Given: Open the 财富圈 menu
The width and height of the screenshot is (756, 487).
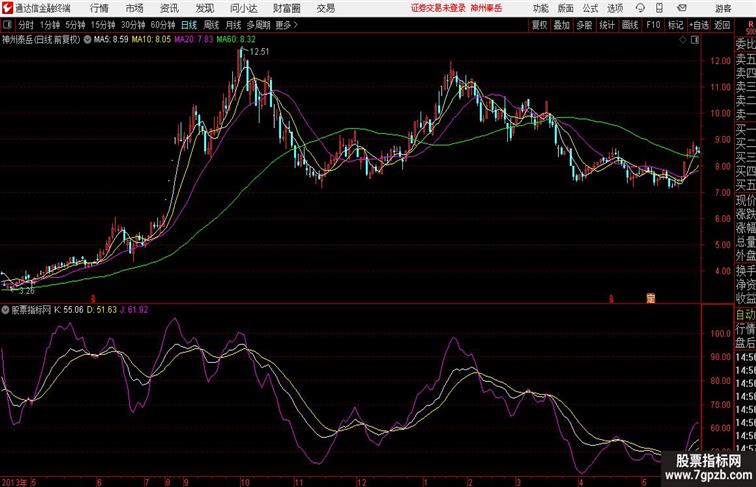Looking at the screenshot, I should click(286, 8).
